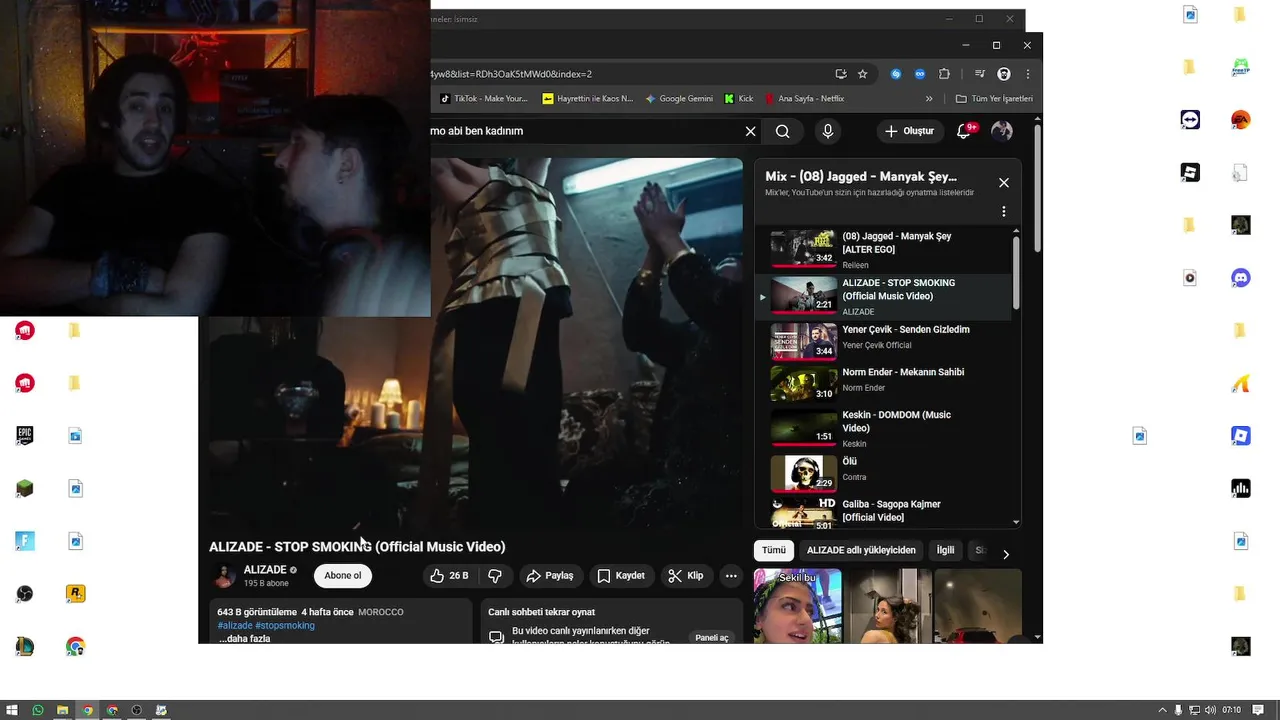Click the install app icon in address bar
The height and width of the screenshot is (720, 1280).
point(841,74)
